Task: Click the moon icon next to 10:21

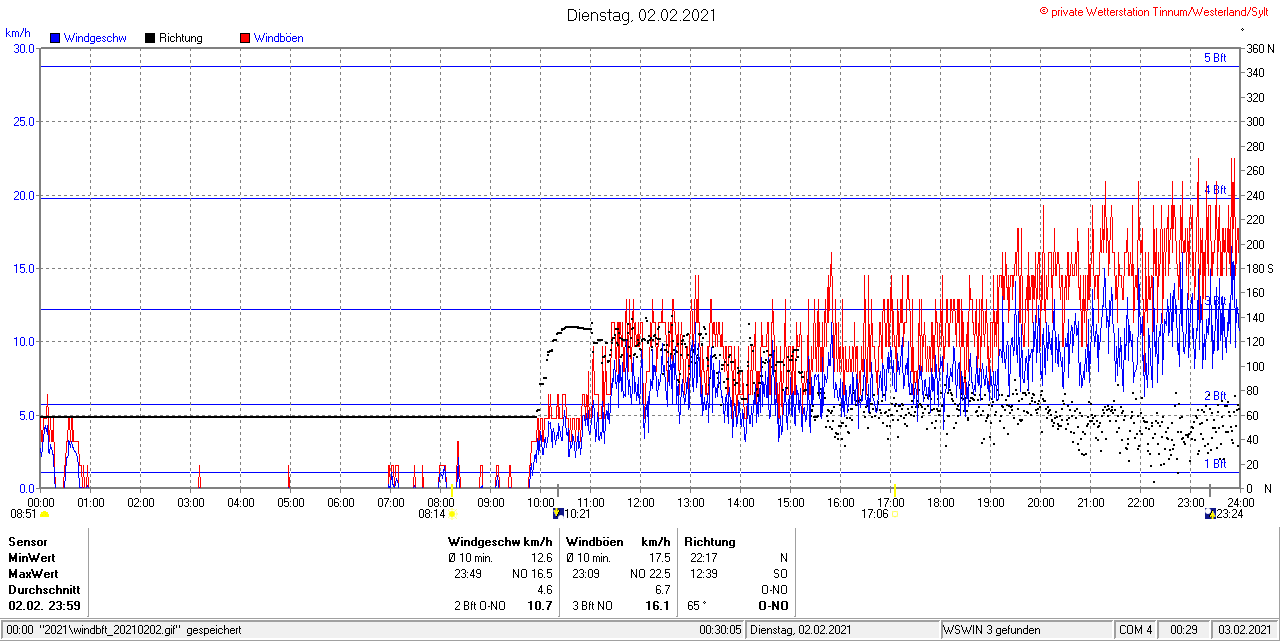Action: tap(558, 514)
